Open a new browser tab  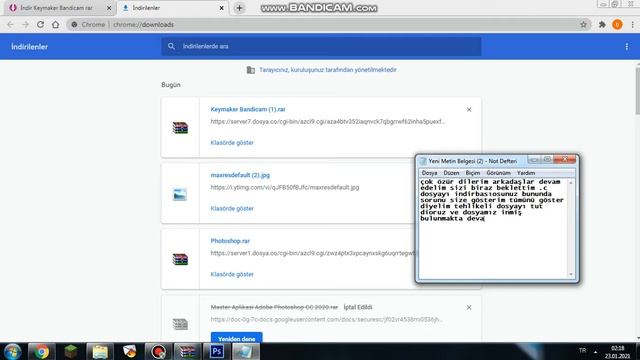239,8
